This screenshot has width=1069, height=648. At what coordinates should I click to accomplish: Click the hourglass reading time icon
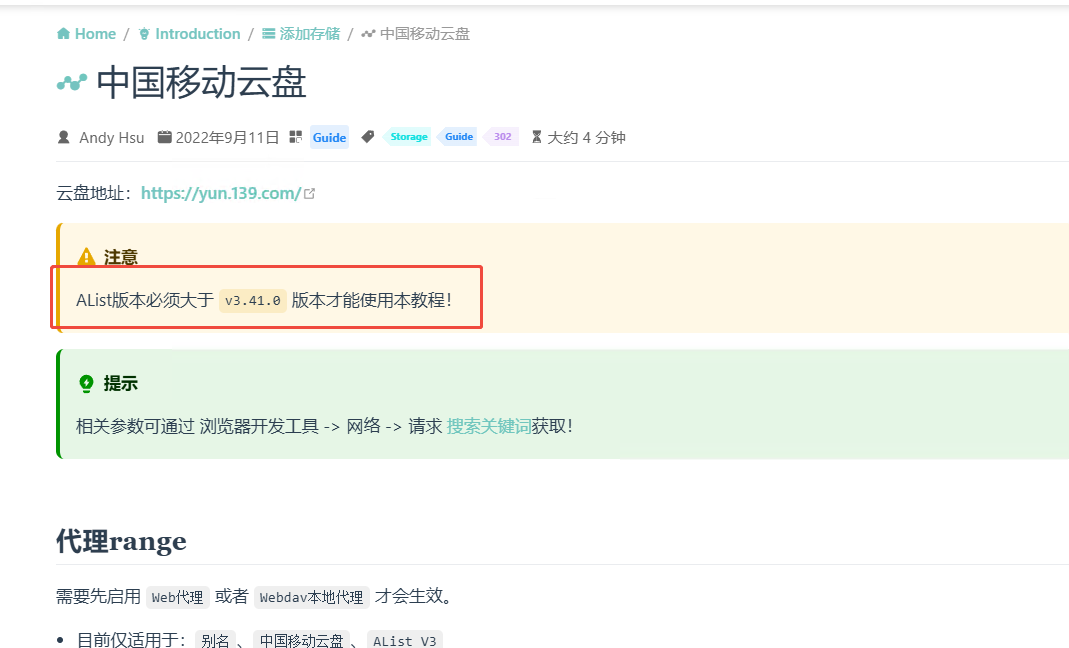[537, 137]
